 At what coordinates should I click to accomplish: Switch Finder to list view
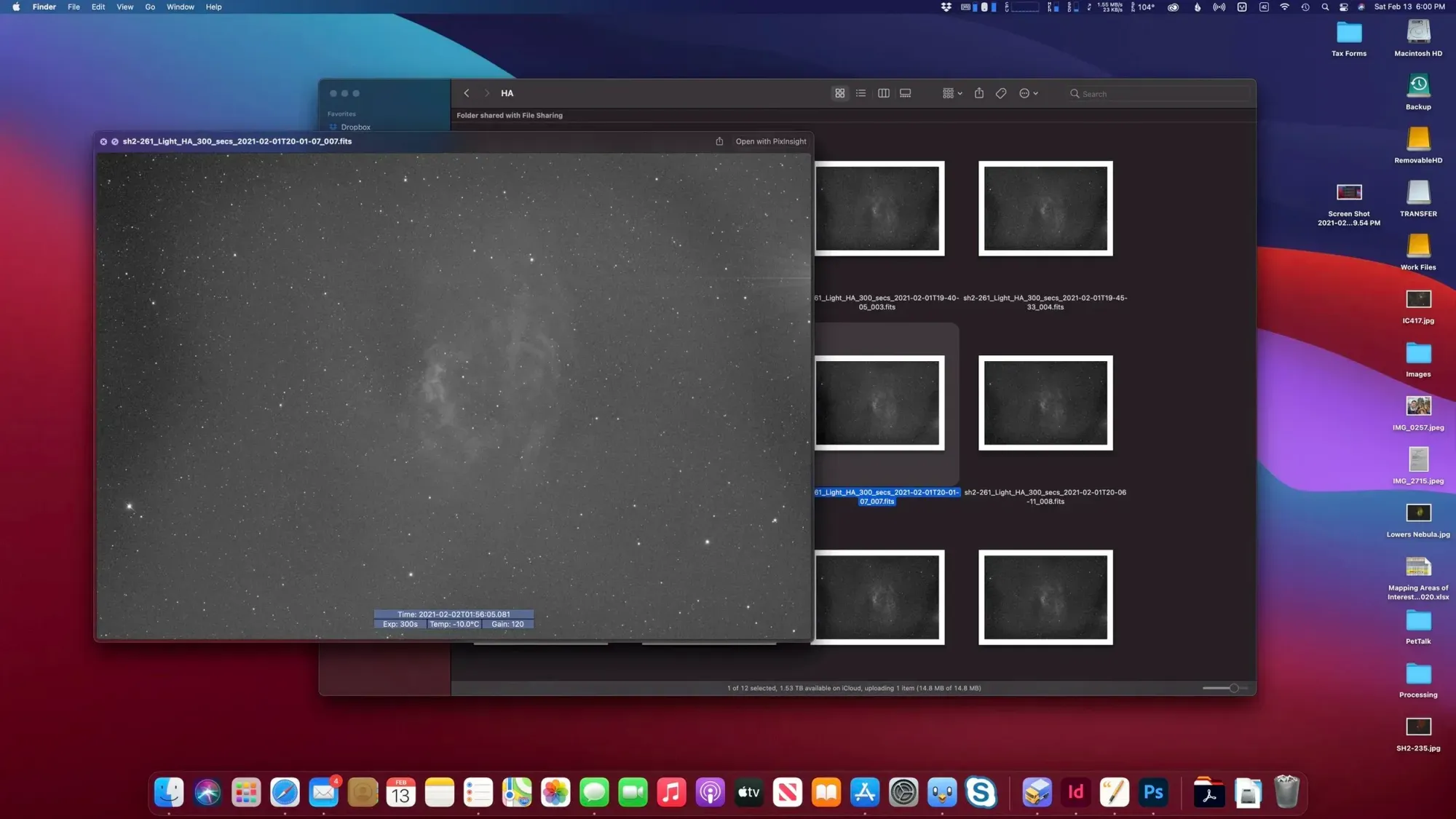[860, 93]
